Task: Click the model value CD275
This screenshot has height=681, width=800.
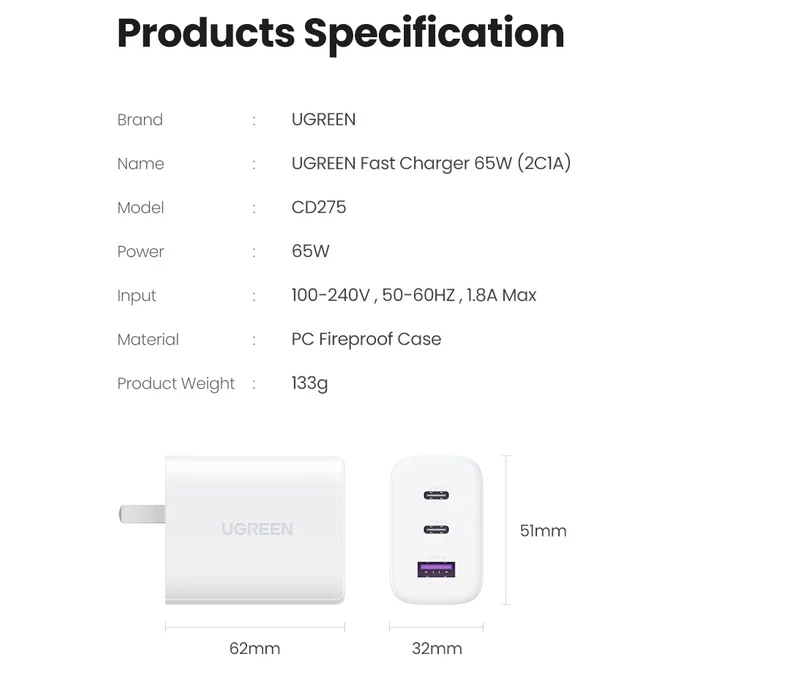Action: 319,207
